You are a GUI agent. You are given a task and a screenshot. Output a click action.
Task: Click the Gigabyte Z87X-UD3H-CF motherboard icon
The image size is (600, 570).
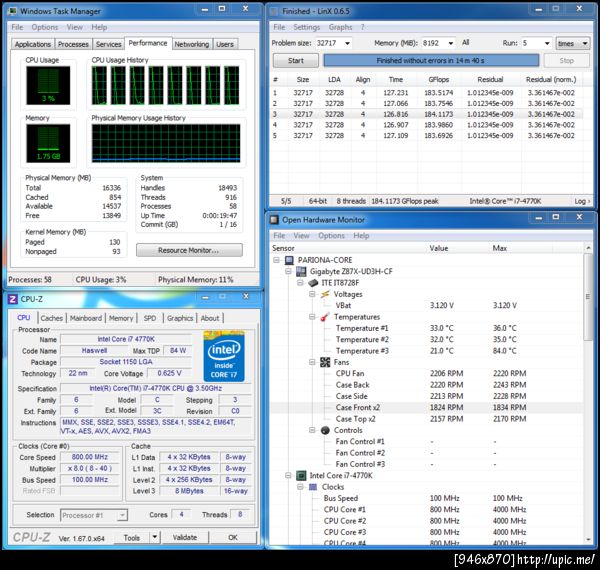pos(299,271)
